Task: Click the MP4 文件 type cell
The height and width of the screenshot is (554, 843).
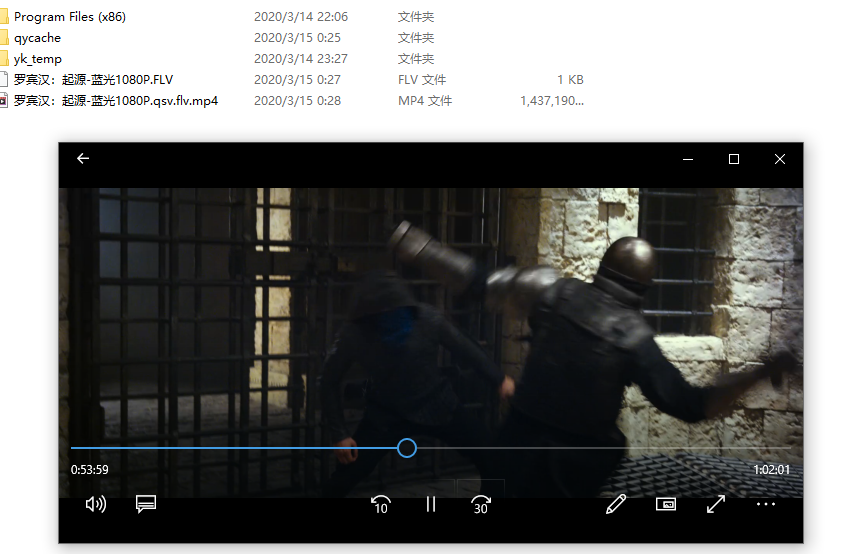Action: point(425,101)
